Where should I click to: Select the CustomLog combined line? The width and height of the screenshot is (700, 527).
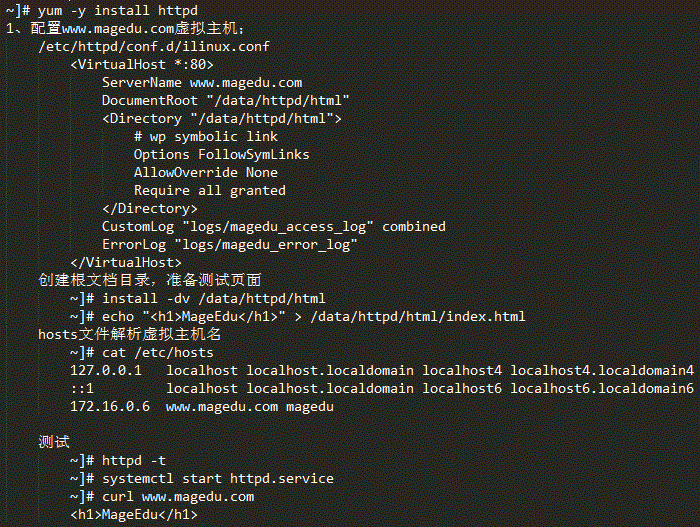coord(274,226)
